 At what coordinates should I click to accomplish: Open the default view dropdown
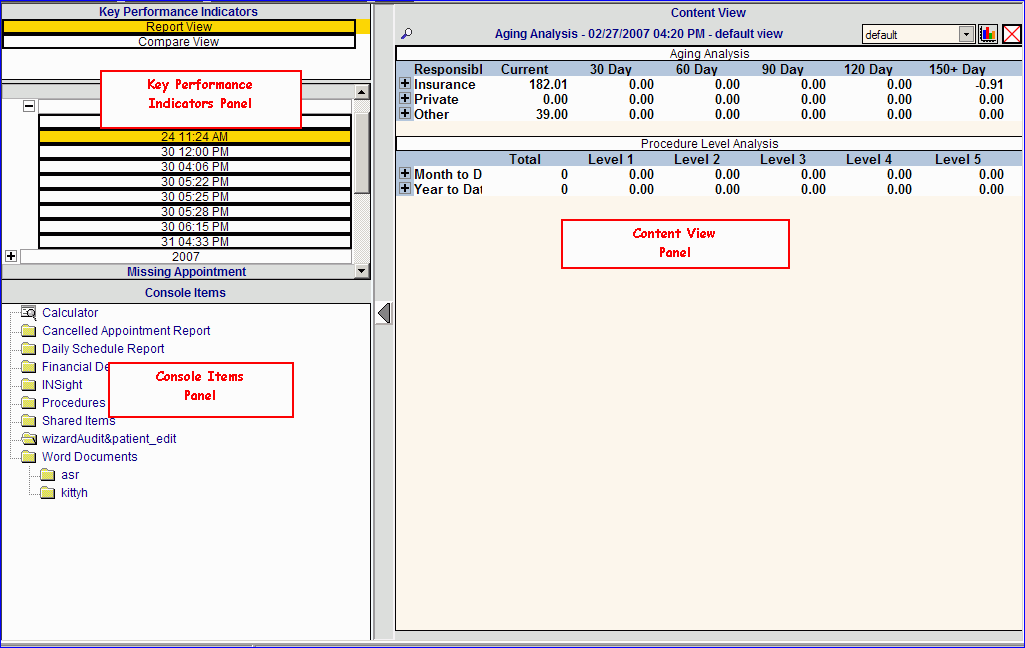point(966,34)
